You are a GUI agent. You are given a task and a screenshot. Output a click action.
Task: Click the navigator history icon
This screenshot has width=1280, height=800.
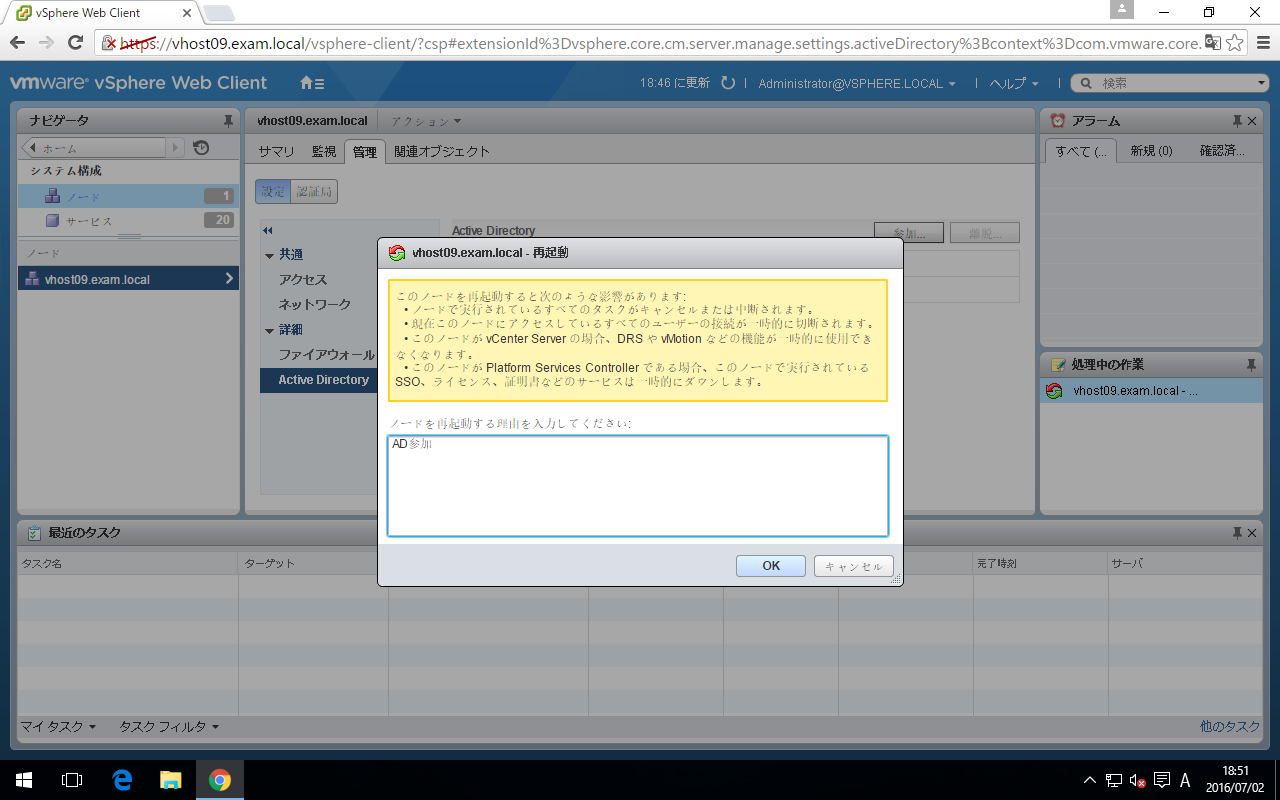201,148
